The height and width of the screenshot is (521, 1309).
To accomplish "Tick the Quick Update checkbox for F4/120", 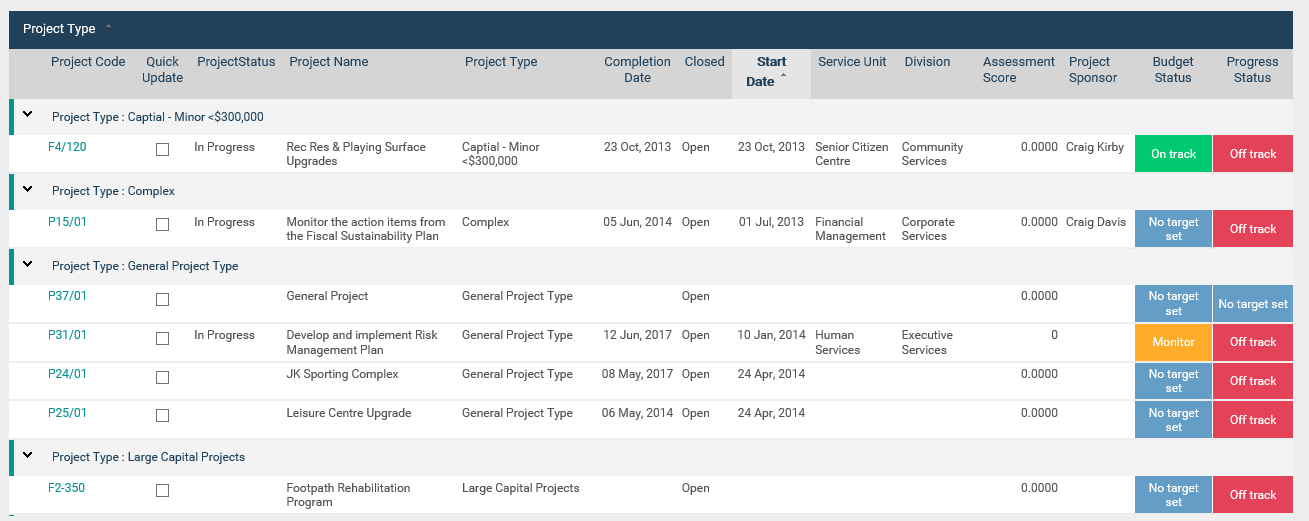I will (x=162, y=149).
